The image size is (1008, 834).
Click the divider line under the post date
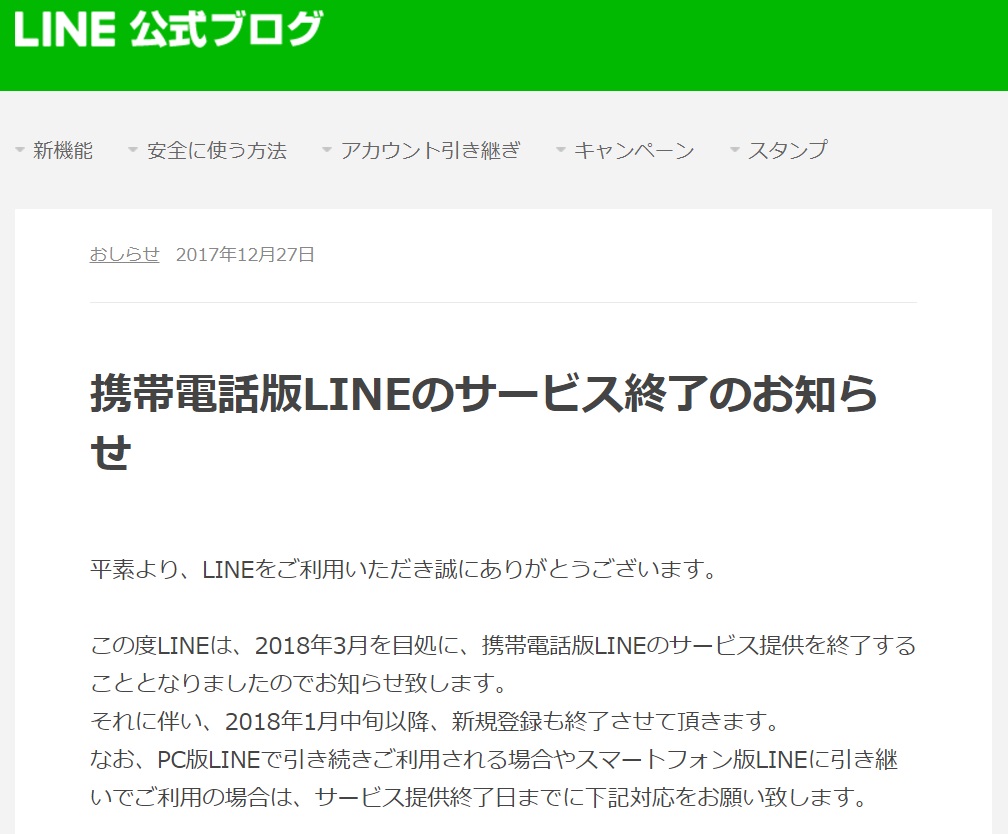[x=503, y=302]
